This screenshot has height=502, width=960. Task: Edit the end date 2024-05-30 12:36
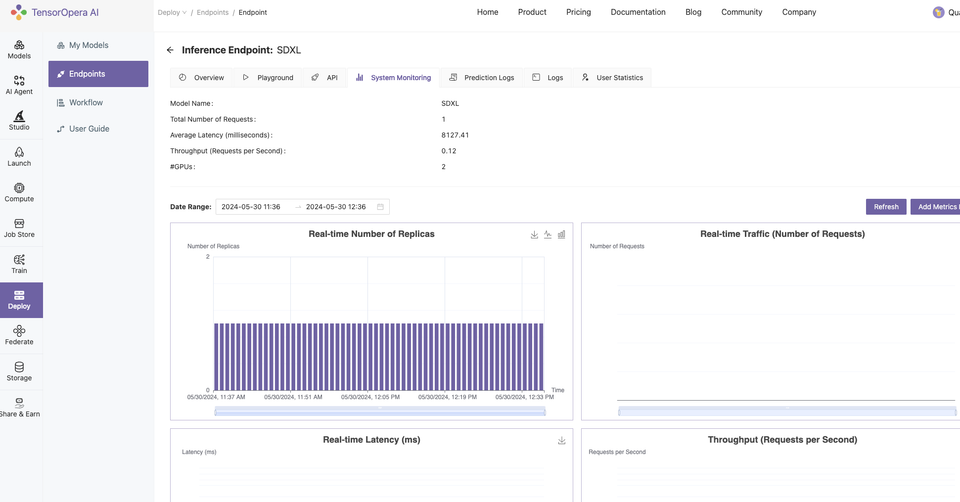click(x=336, y=207)
